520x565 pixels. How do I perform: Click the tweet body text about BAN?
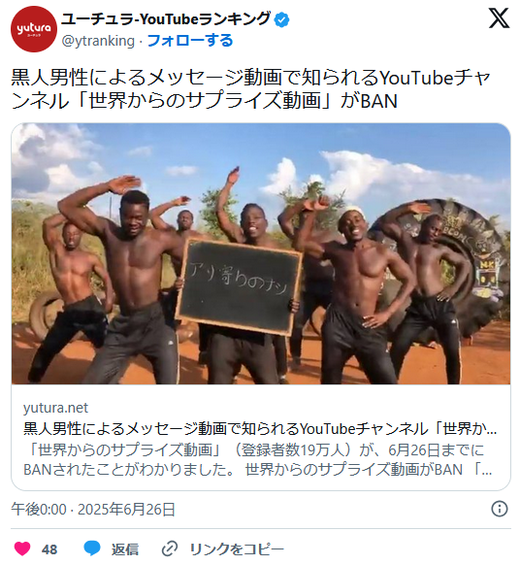(x=251, y=89)
